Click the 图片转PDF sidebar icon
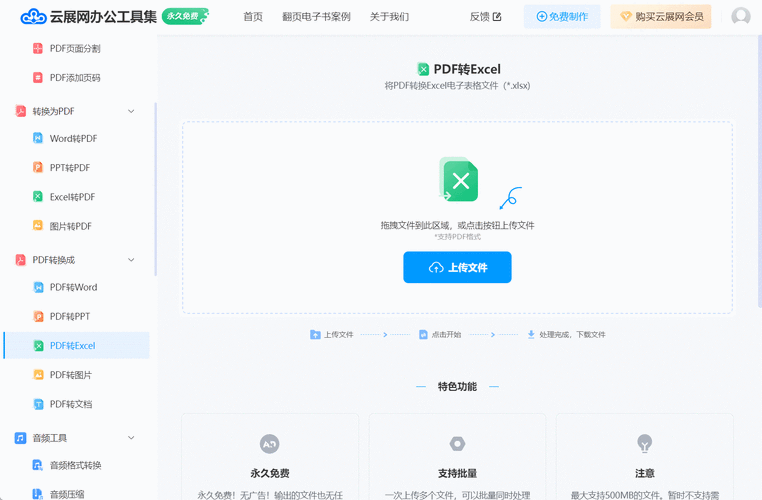 point(38,226)
